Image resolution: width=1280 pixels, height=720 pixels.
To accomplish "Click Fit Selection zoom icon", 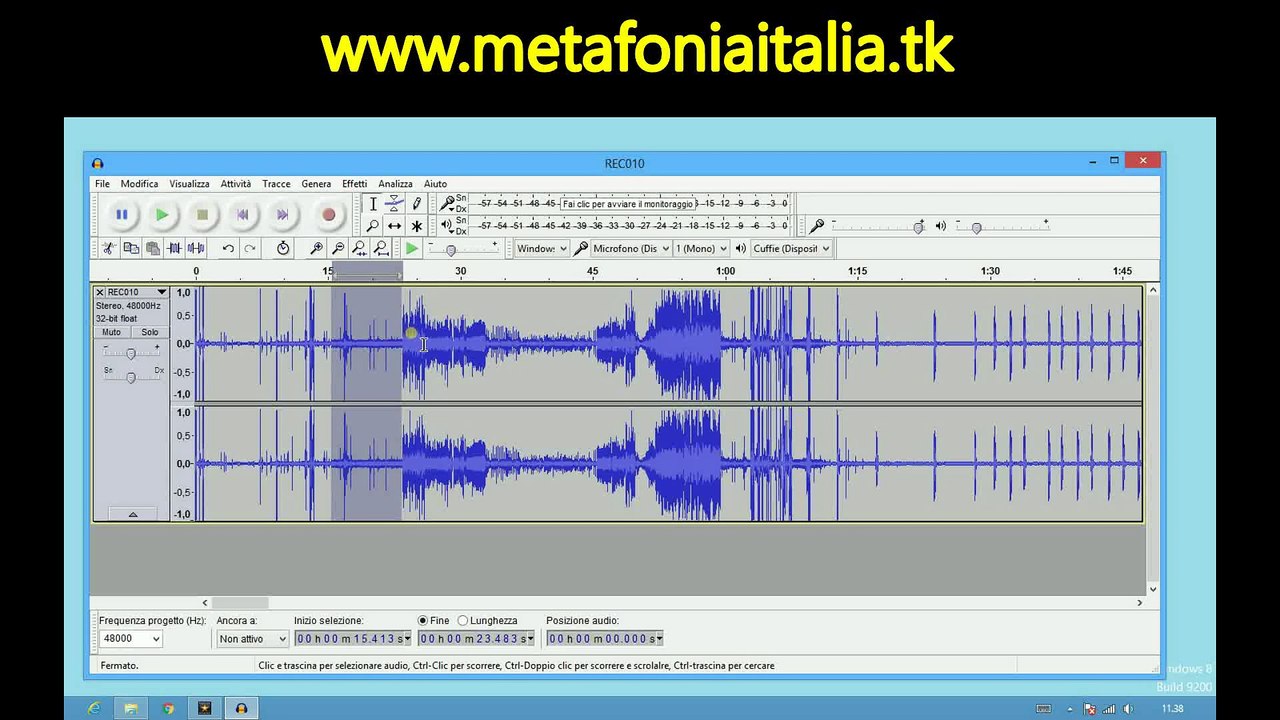I will [360, 248].
